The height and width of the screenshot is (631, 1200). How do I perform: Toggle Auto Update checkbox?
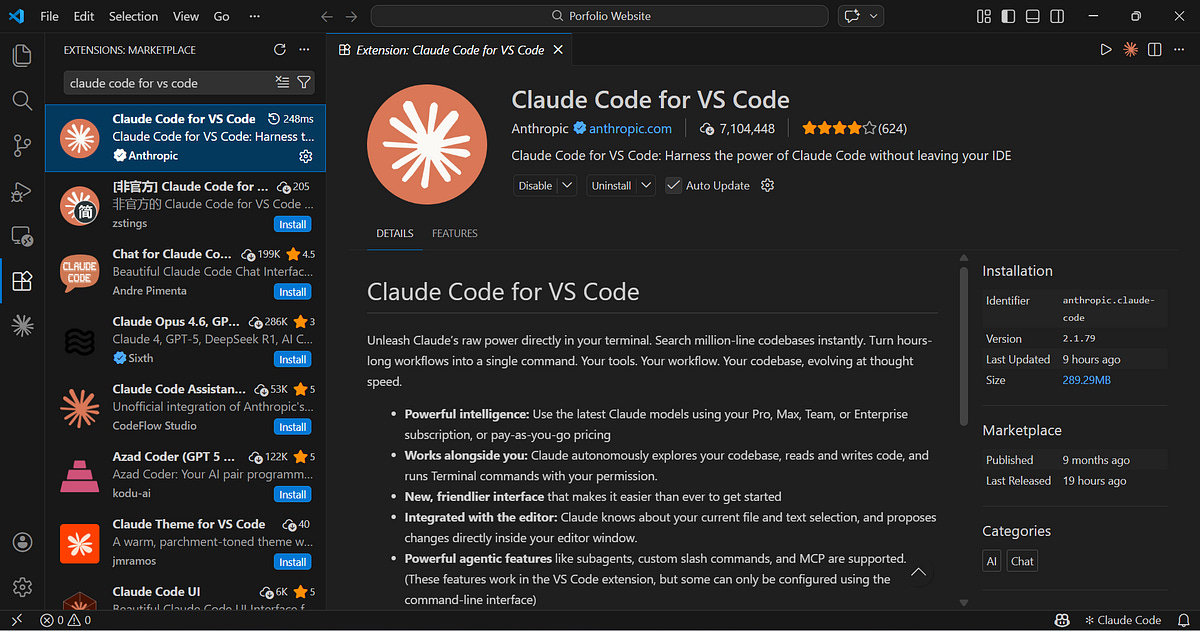[x=674, y=185]
